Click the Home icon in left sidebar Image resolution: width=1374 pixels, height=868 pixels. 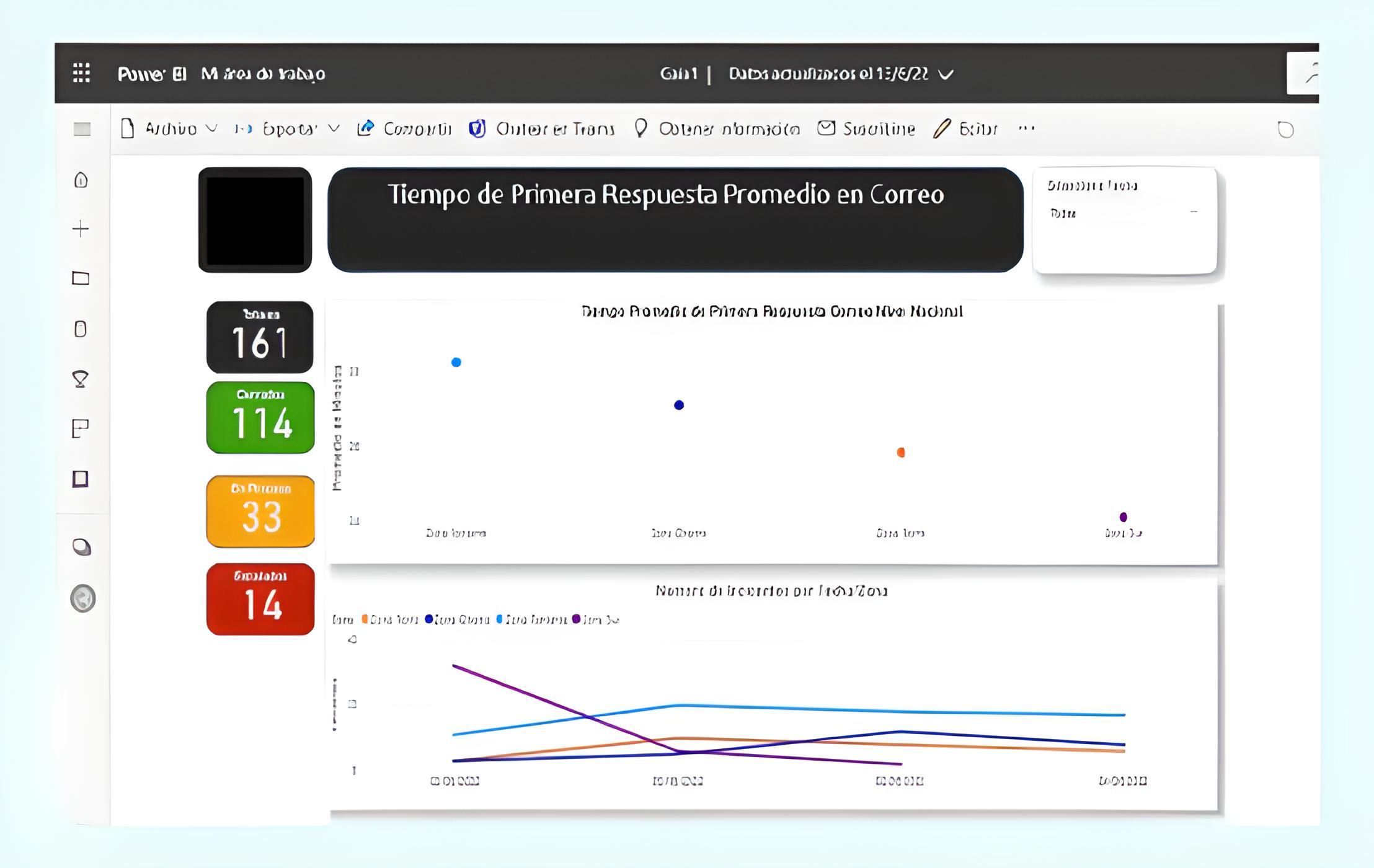[81, 180]
